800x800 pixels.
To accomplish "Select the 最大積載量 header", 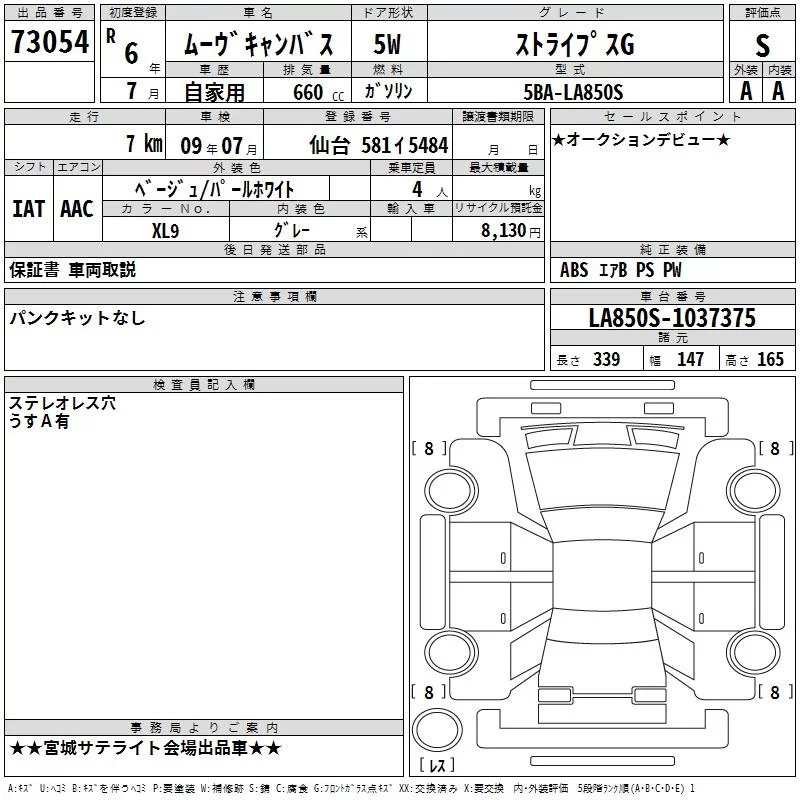I will [x=498, y=167].
